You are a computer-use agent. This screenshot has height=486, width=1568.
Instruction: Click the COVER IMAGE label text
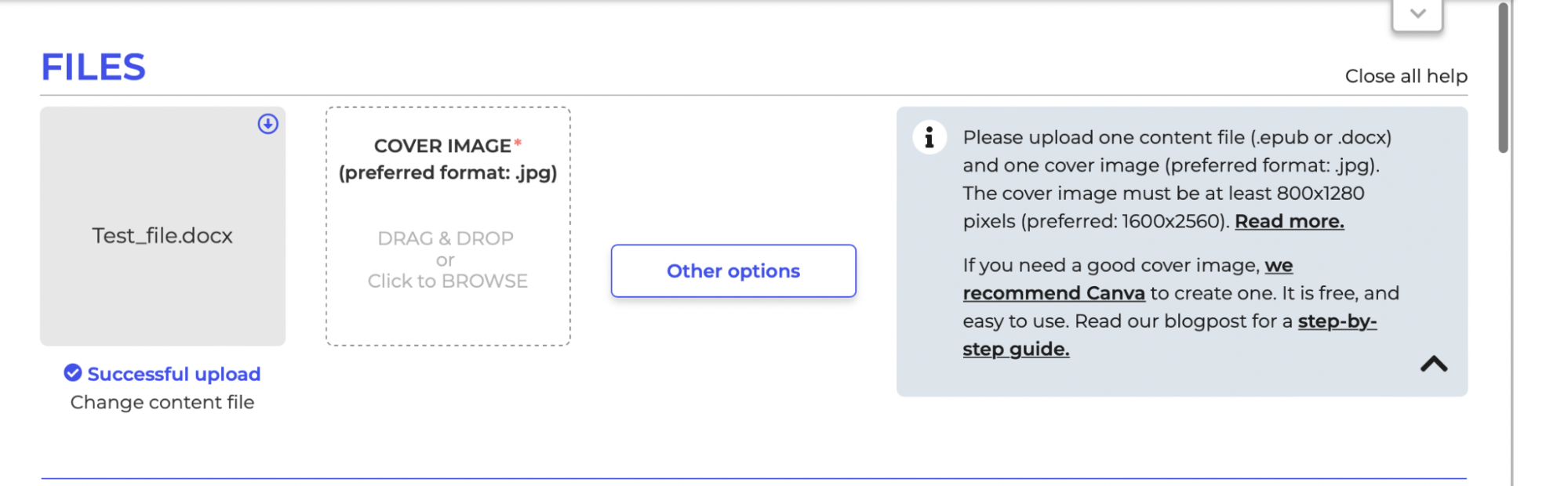point(442,145)
